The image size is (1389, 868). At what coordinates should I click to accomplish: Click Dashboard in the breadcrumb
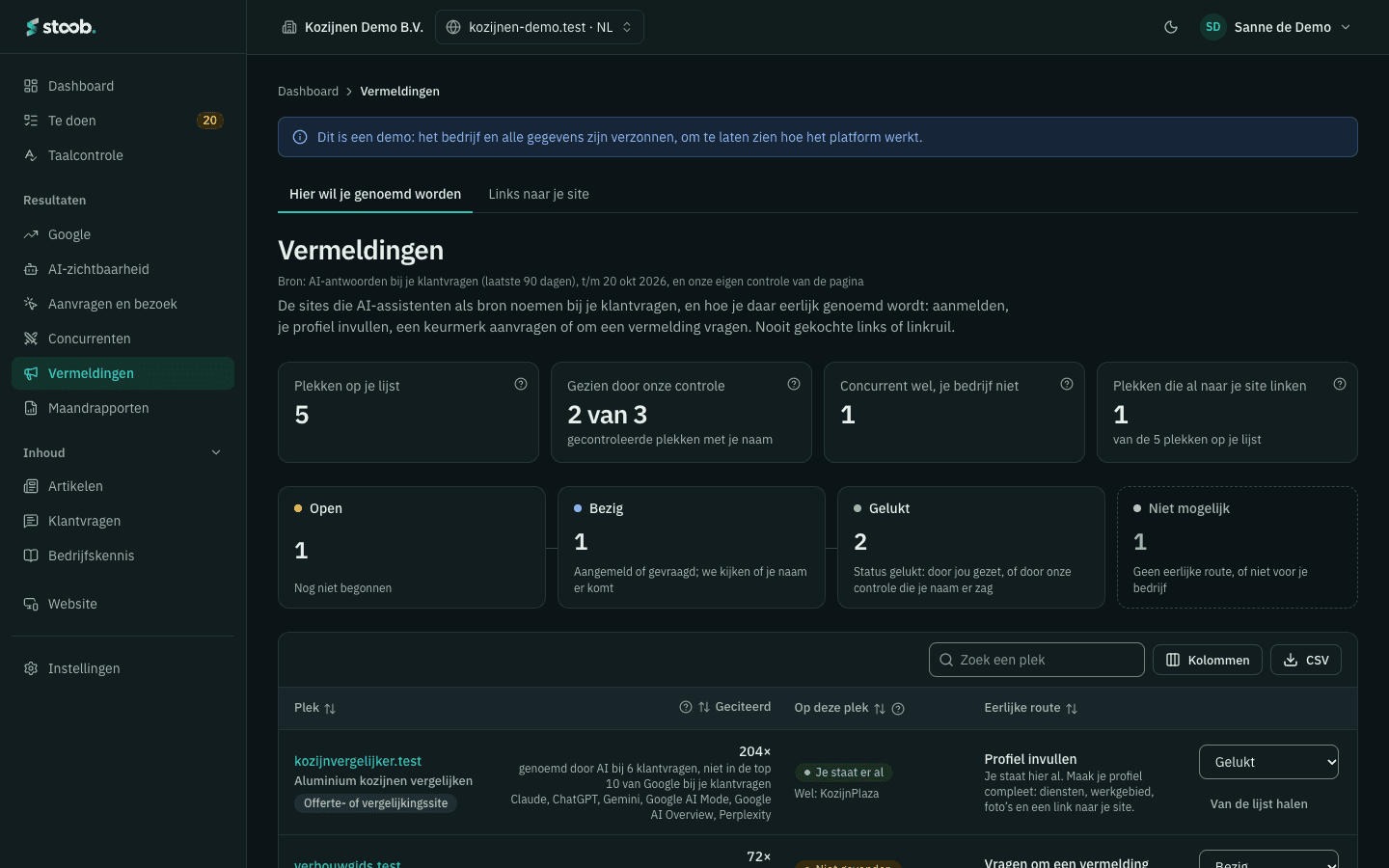coord(308,92)
